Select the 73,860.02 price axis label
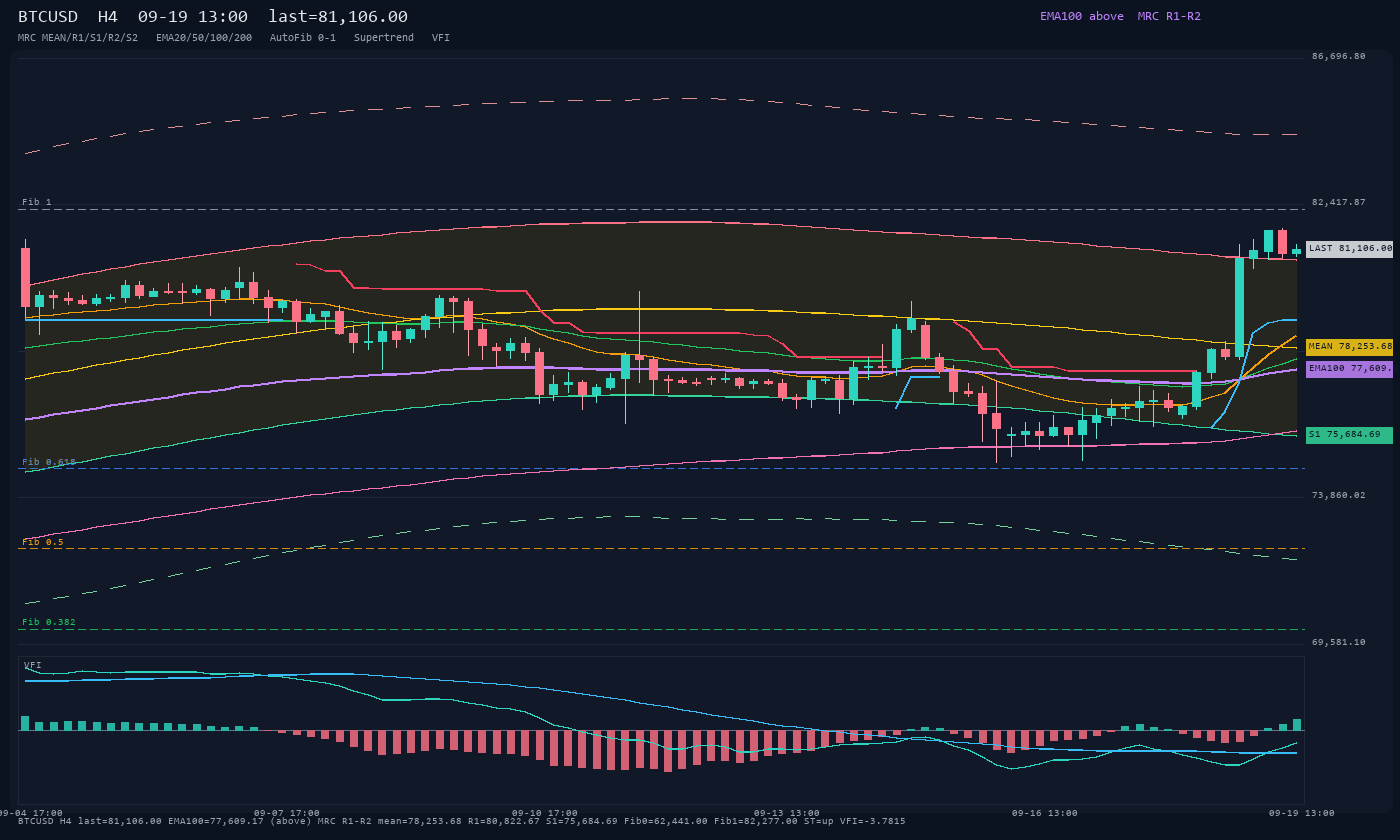Screen dimensions: 1400x840 coord(1338,495)
